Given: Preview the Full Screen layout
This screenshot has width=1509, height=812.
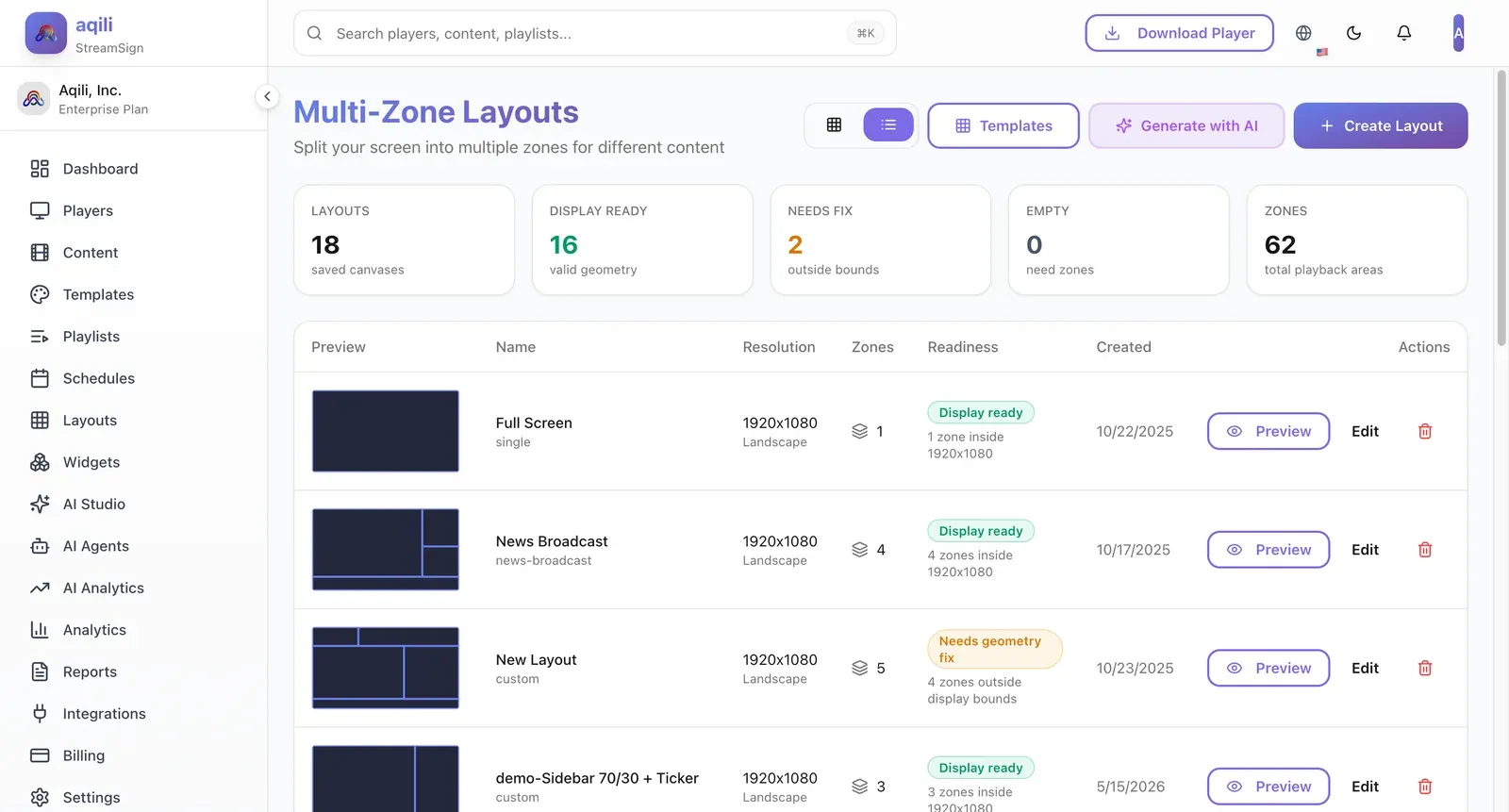Looking at the screenshot, I should pyautogui.click(x=1269, y=431).
